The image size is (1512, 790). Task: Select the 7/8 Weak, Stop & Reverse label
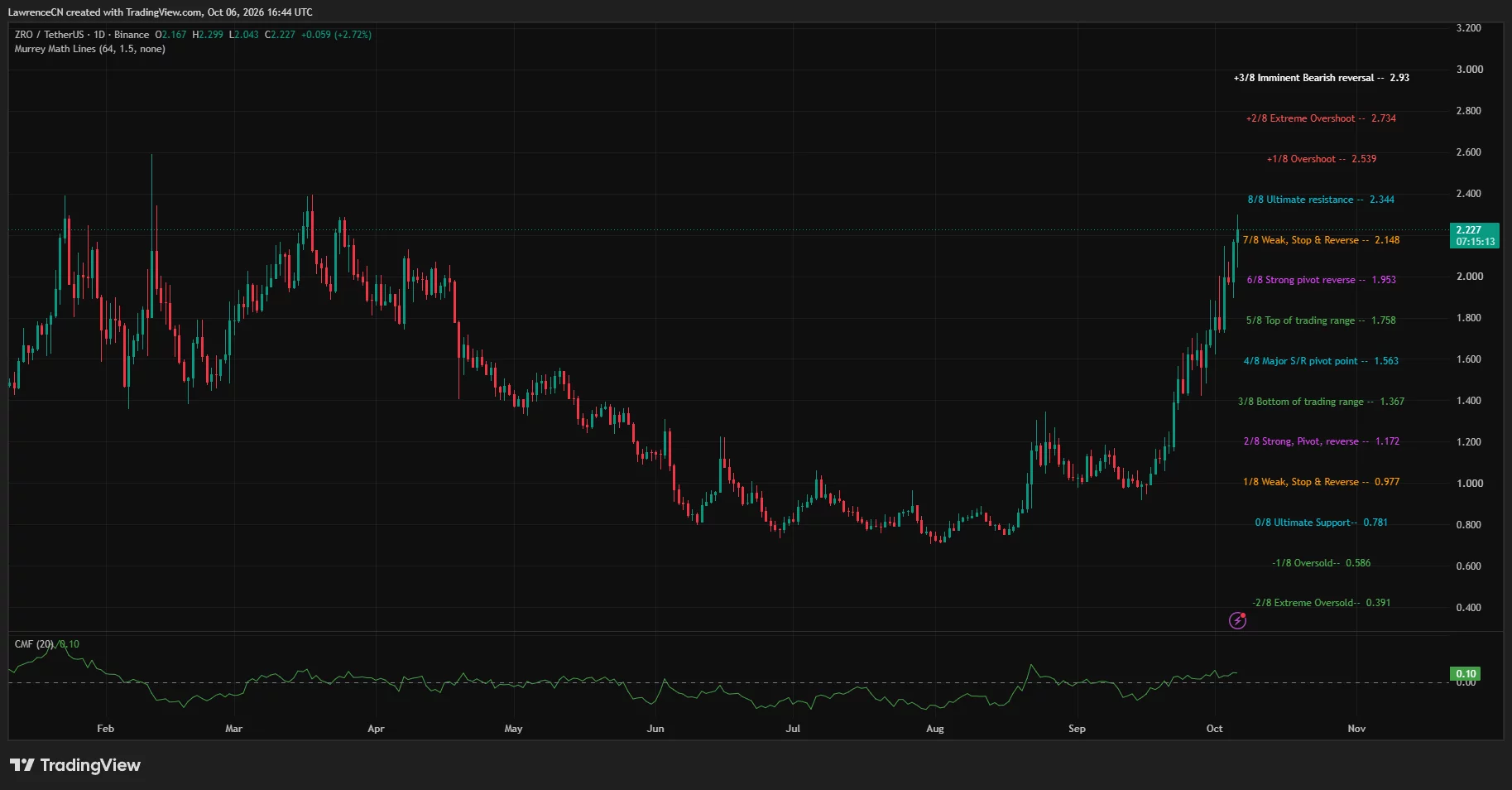point(1321,240)
